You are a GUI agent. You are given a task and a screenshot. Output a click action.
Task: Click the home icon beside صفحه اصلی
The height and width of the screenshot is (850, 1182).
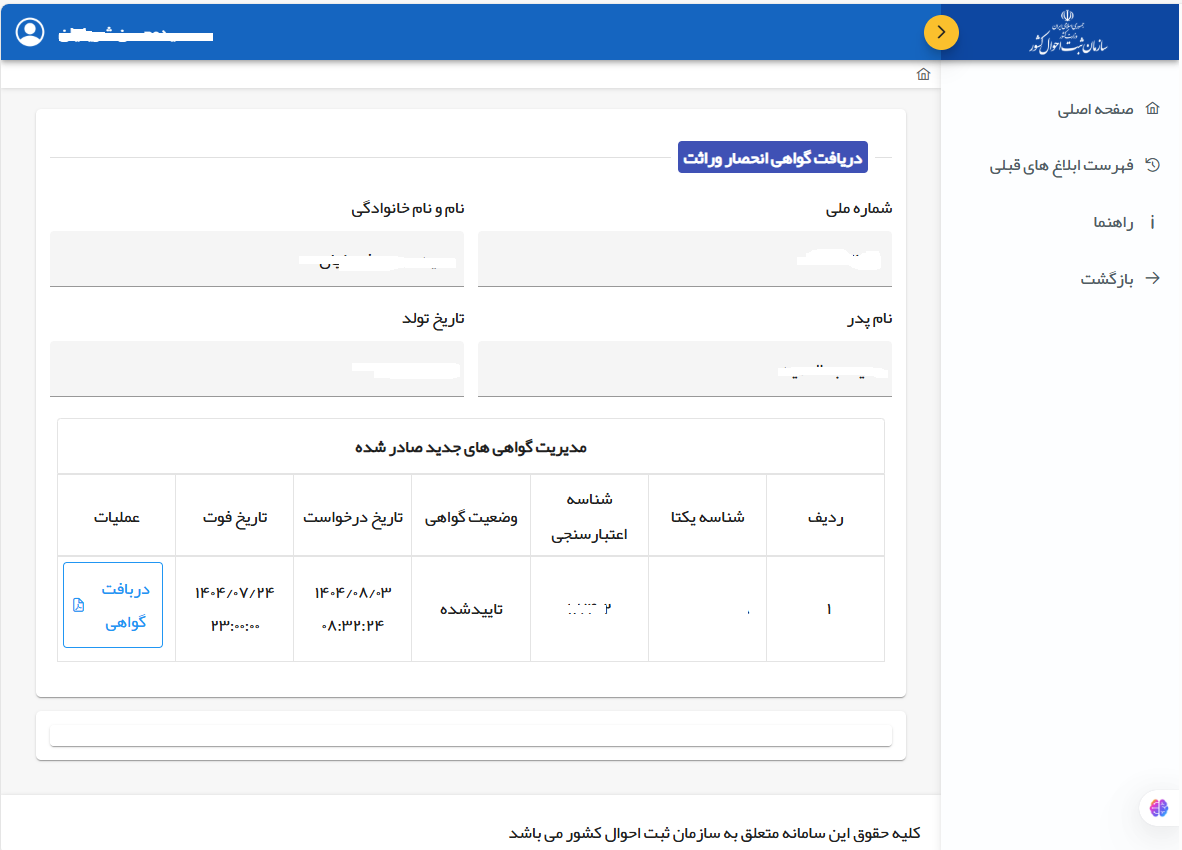tap(1152, 109)
